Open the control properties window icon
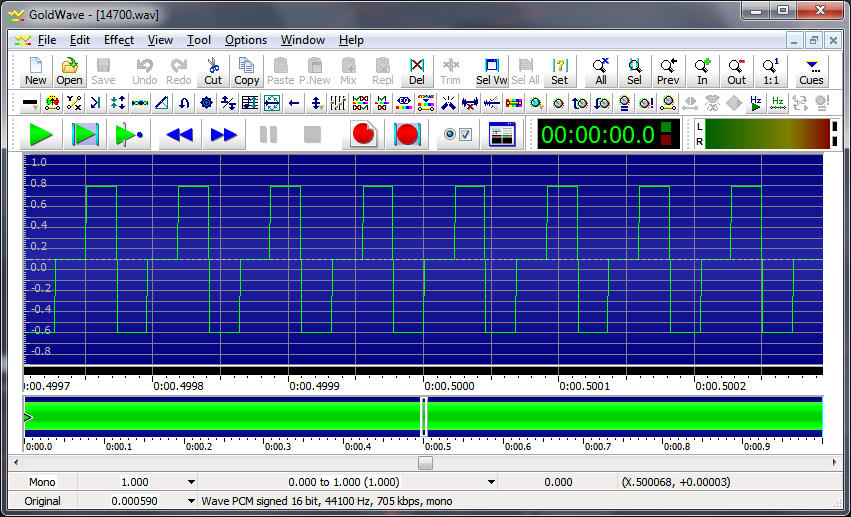851x517 pixels. (x=502, y=135)
